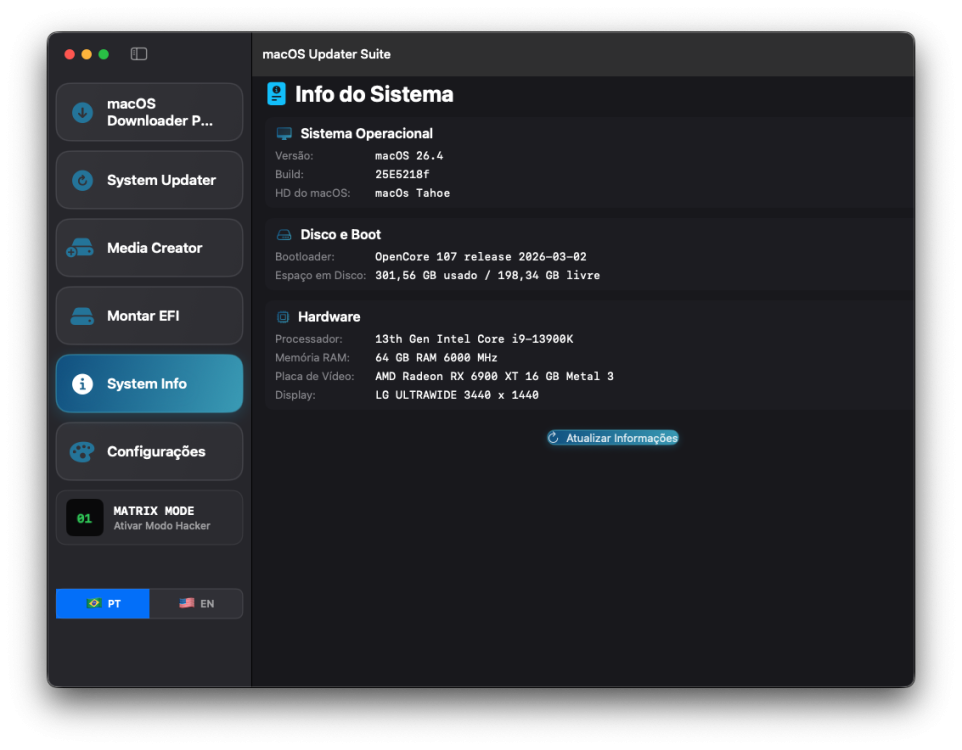Click the info circle icon of System Info
962x750 pixels.
point(82,384)
